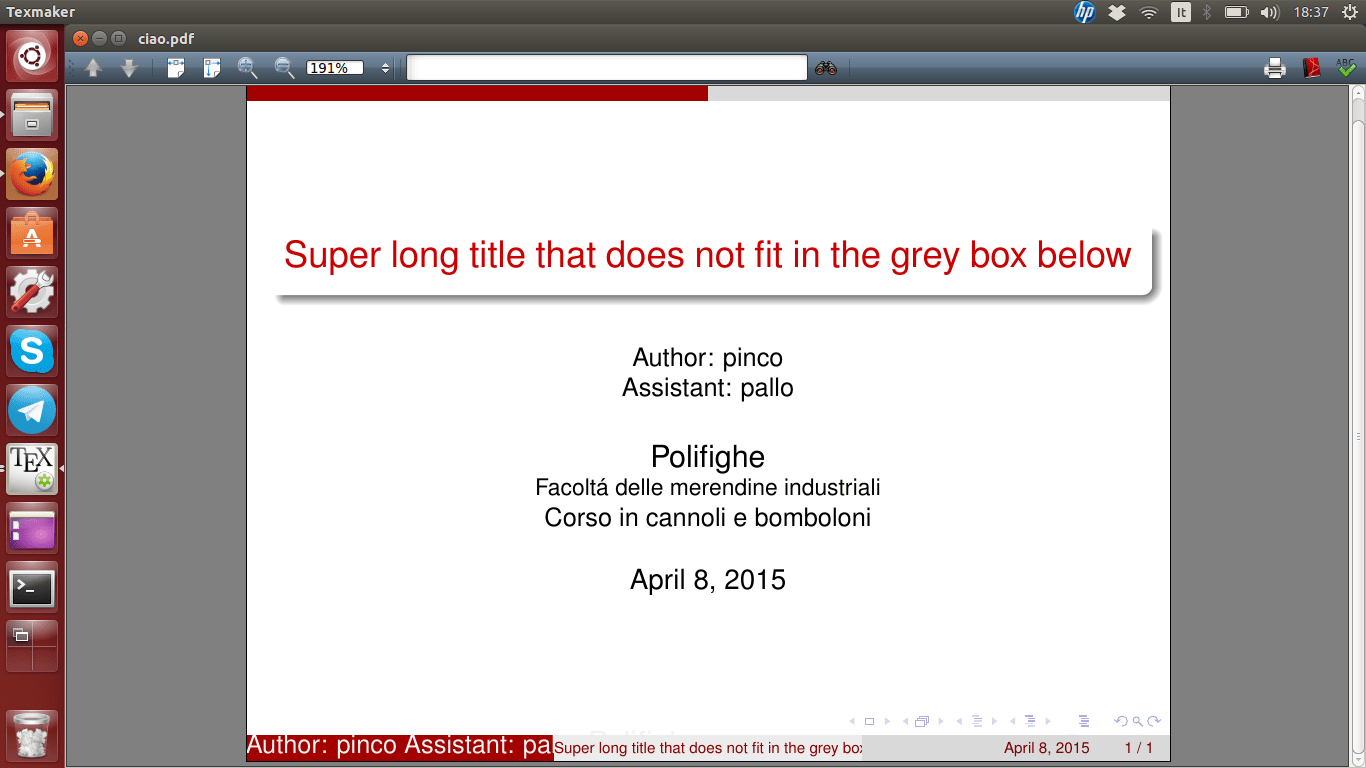The width and height of the screenshot is (1366, 768).
Task: Open the Trash from the launcher
Action: (x=32, y=736)
